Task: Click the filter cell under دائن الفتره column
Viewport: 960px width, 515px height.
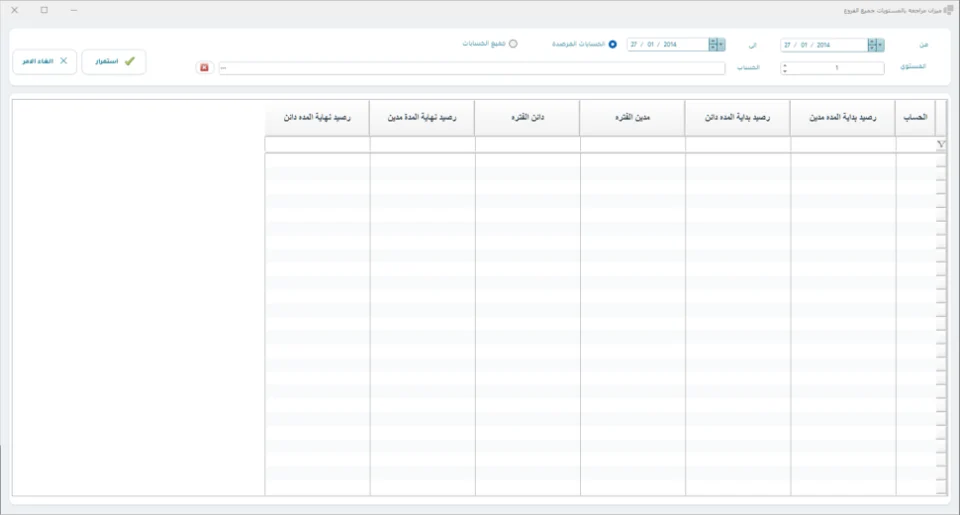Action: 527,145
